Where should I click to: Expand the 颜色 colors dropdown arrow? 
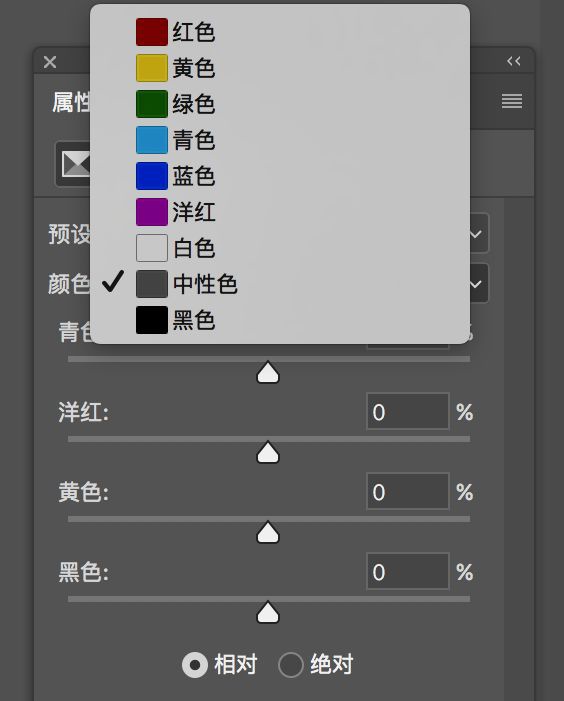coord(476,283)
